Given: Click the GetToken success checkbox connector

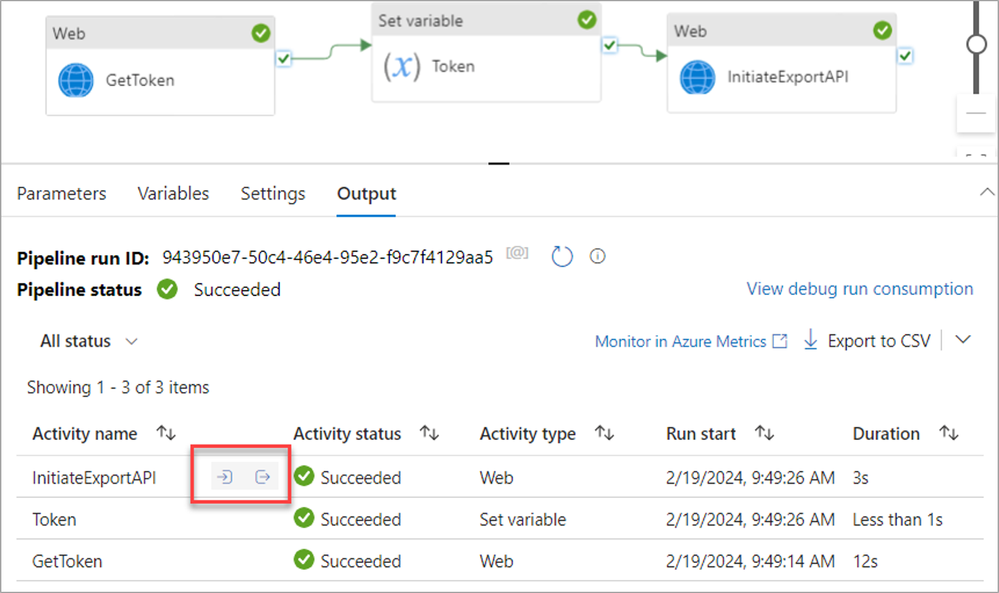Looking at the screenshot, I should point(284,59).
